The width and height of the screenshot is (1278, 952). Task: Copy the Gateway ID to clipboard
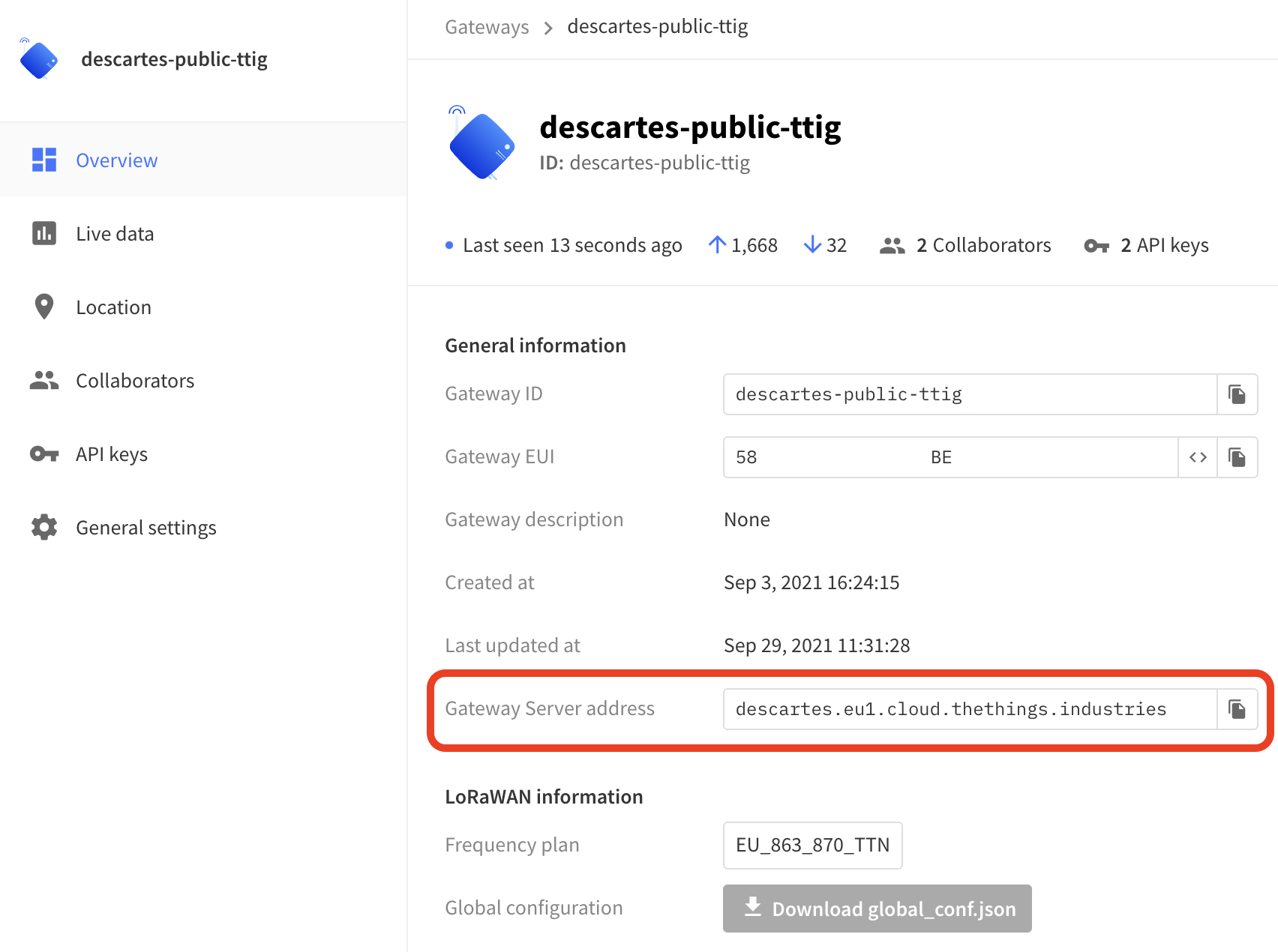tap(1237, 394)
